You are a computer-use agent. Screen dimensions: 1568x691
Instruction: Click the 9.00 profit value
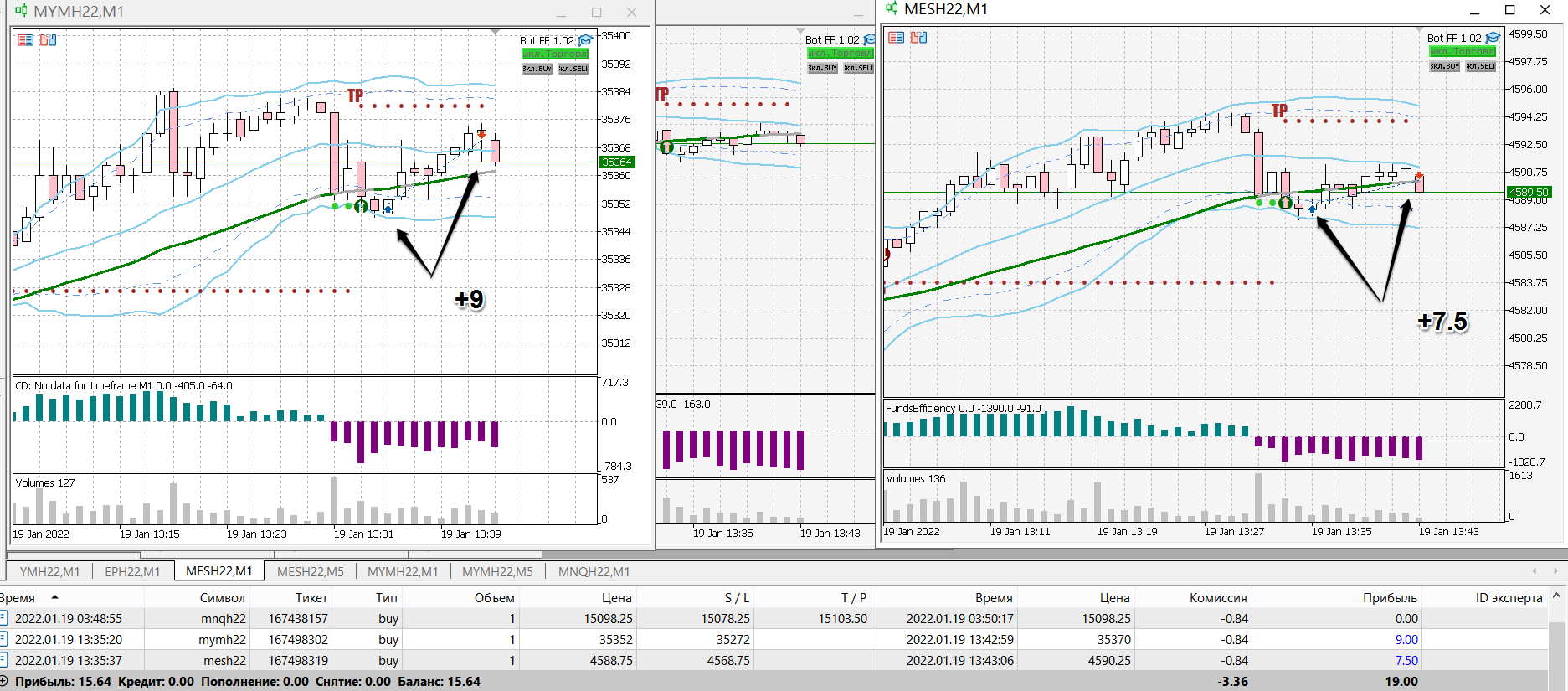point(1406,639)
